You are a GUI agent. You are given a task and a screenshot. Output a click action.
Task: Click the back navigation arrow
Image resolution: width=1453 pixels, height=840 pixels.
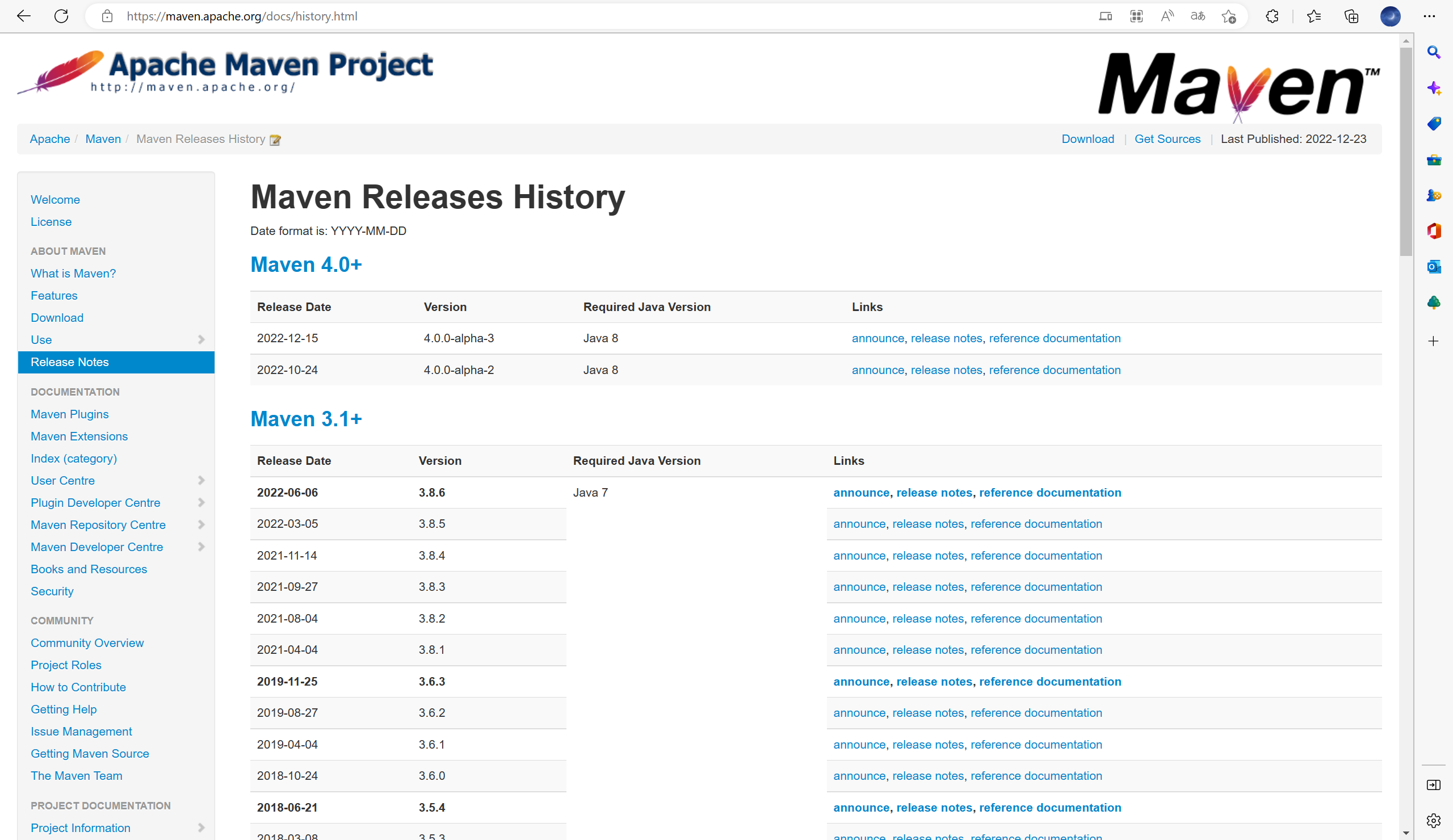(24, 16)
